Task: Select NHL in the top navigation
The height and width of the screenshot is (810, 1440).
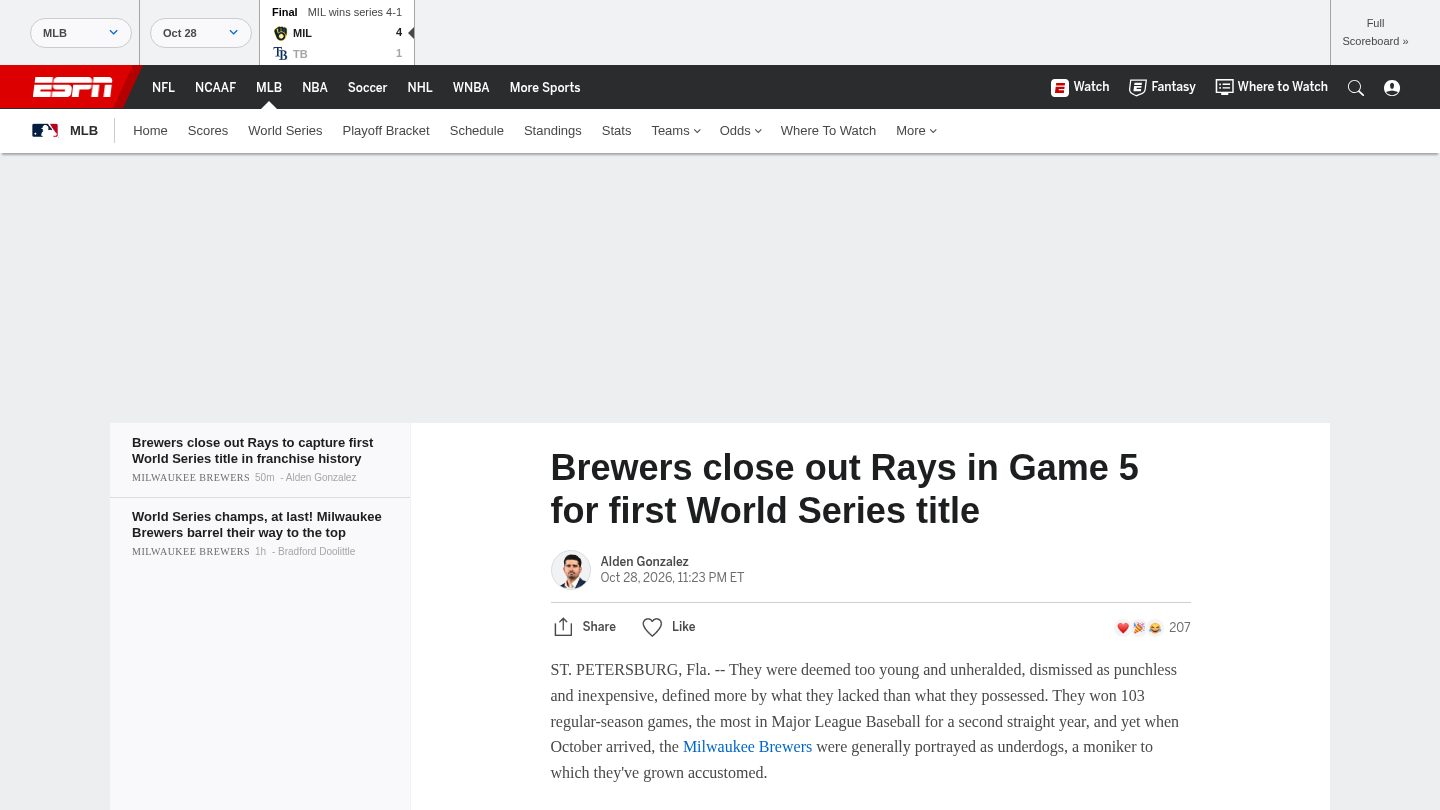Action: pos(420,88)
